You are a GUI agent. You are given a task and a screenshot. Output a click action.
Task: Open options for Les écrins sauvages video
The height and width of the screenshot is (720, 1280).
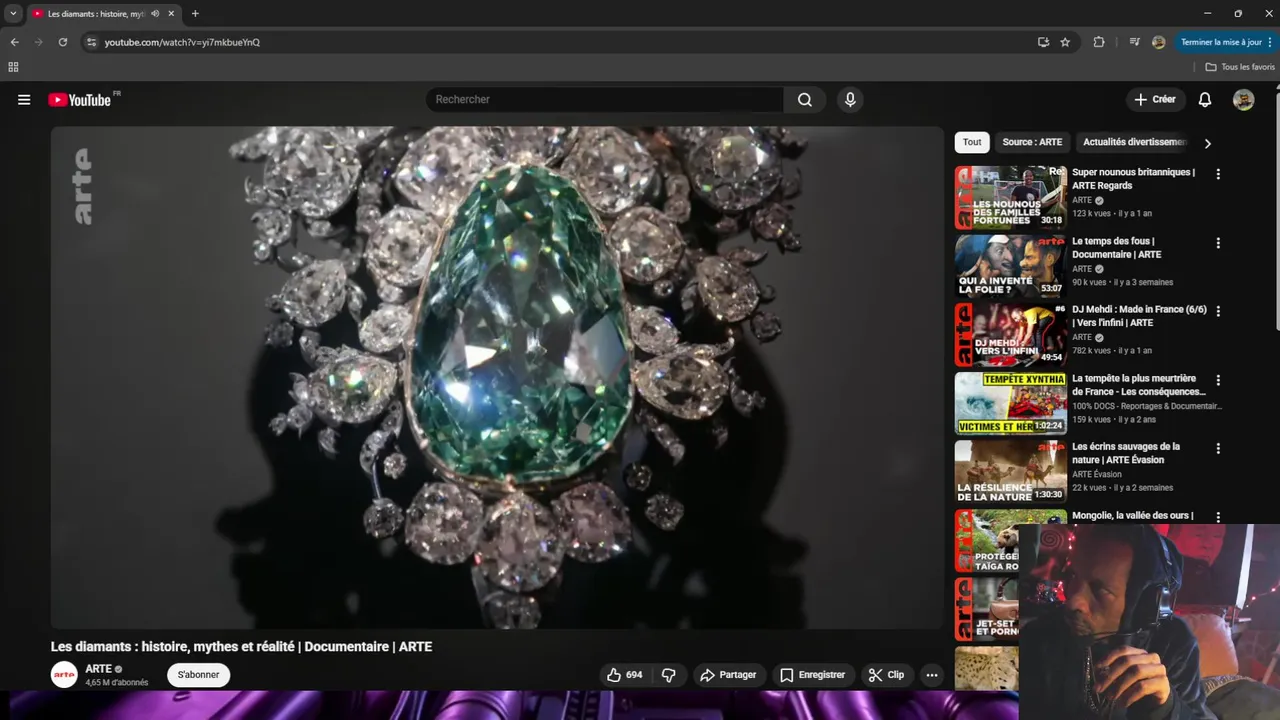click(x=1218, y=448)
